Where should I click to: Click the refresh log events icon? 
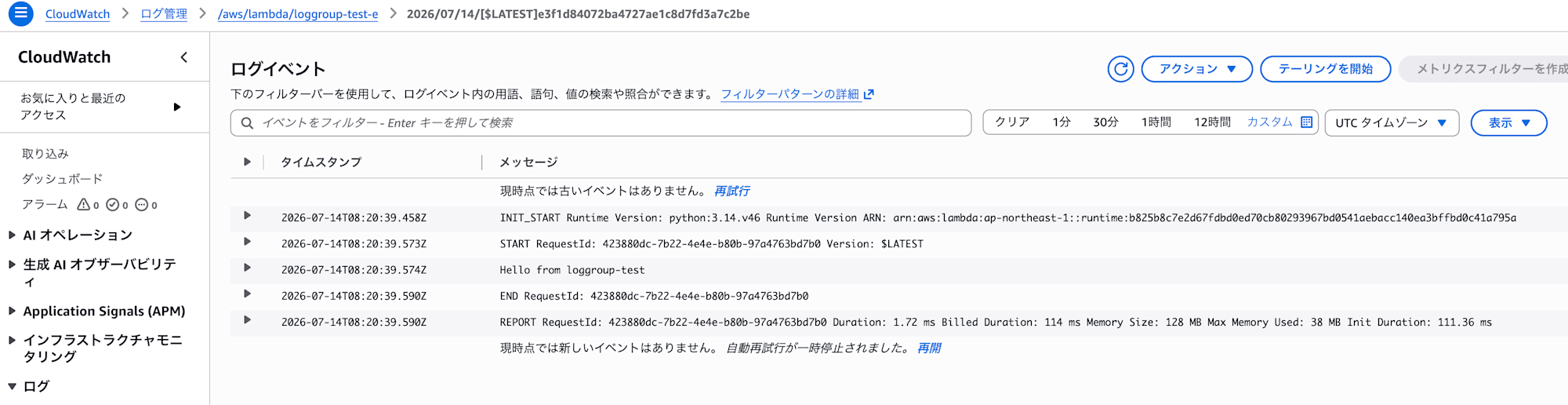point(1120,69)
